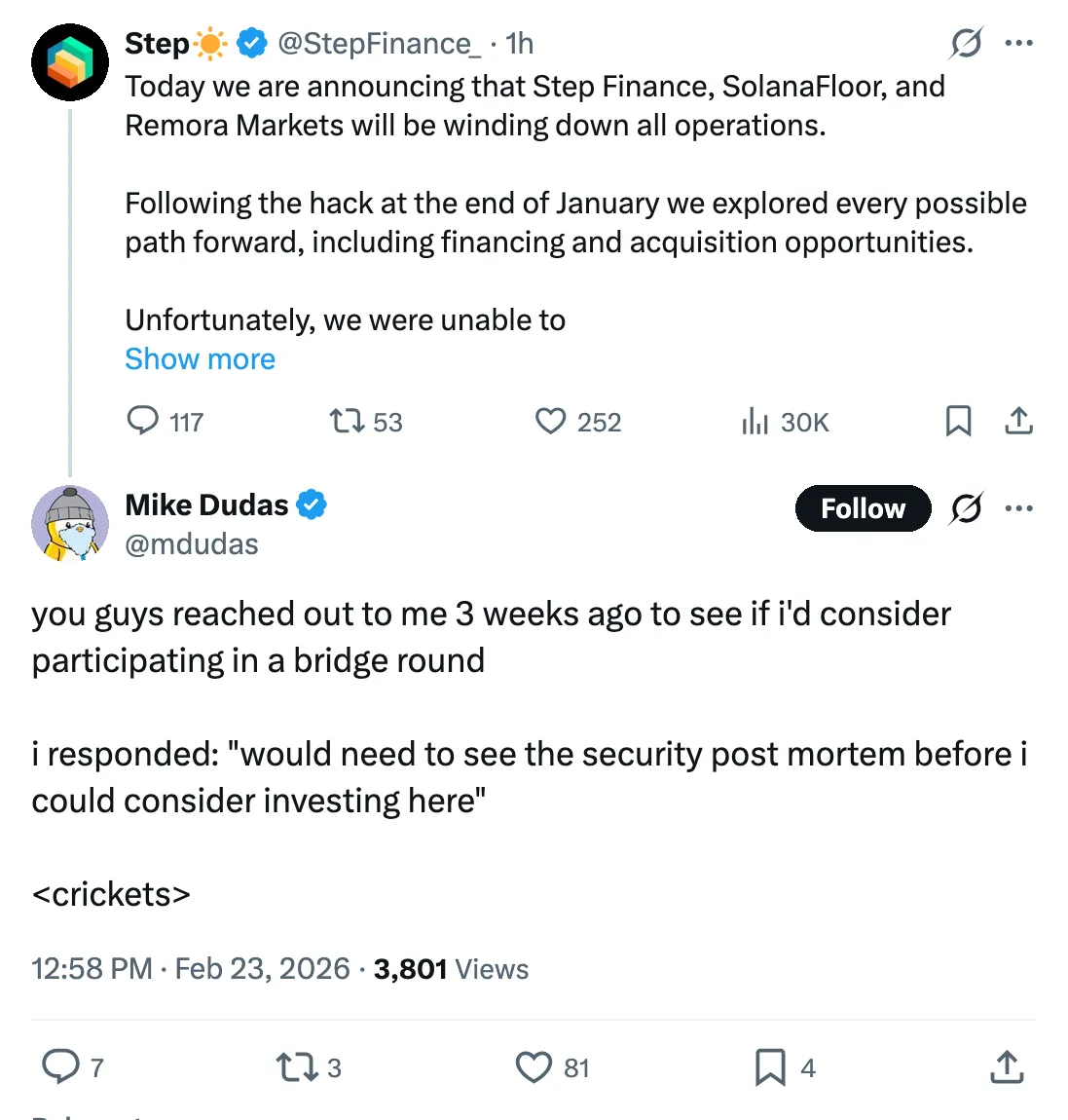Open more options for Mike Dudas post
The image size is (1068, 1120).
(x=1018, y=508)
